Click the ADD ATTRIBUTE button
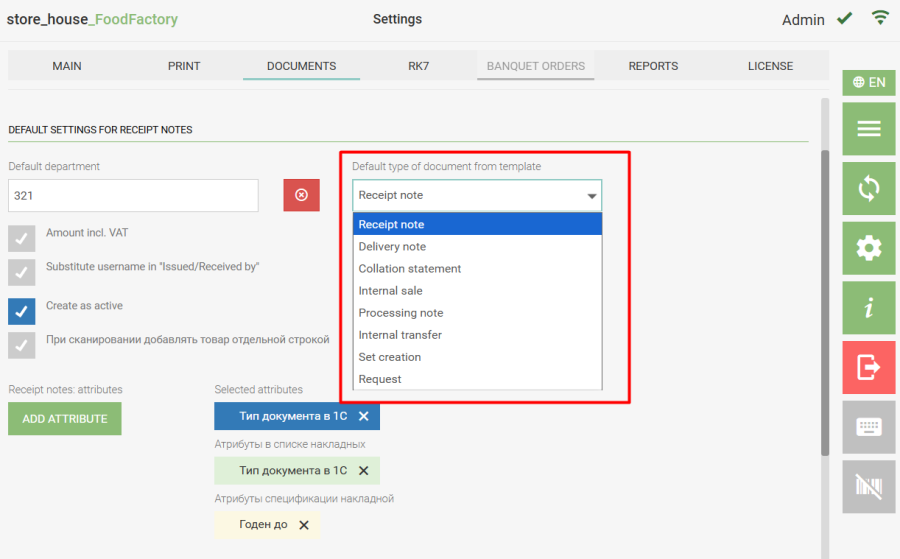The height and width of the screenshot is (559, 900). [x=65, y=419]
